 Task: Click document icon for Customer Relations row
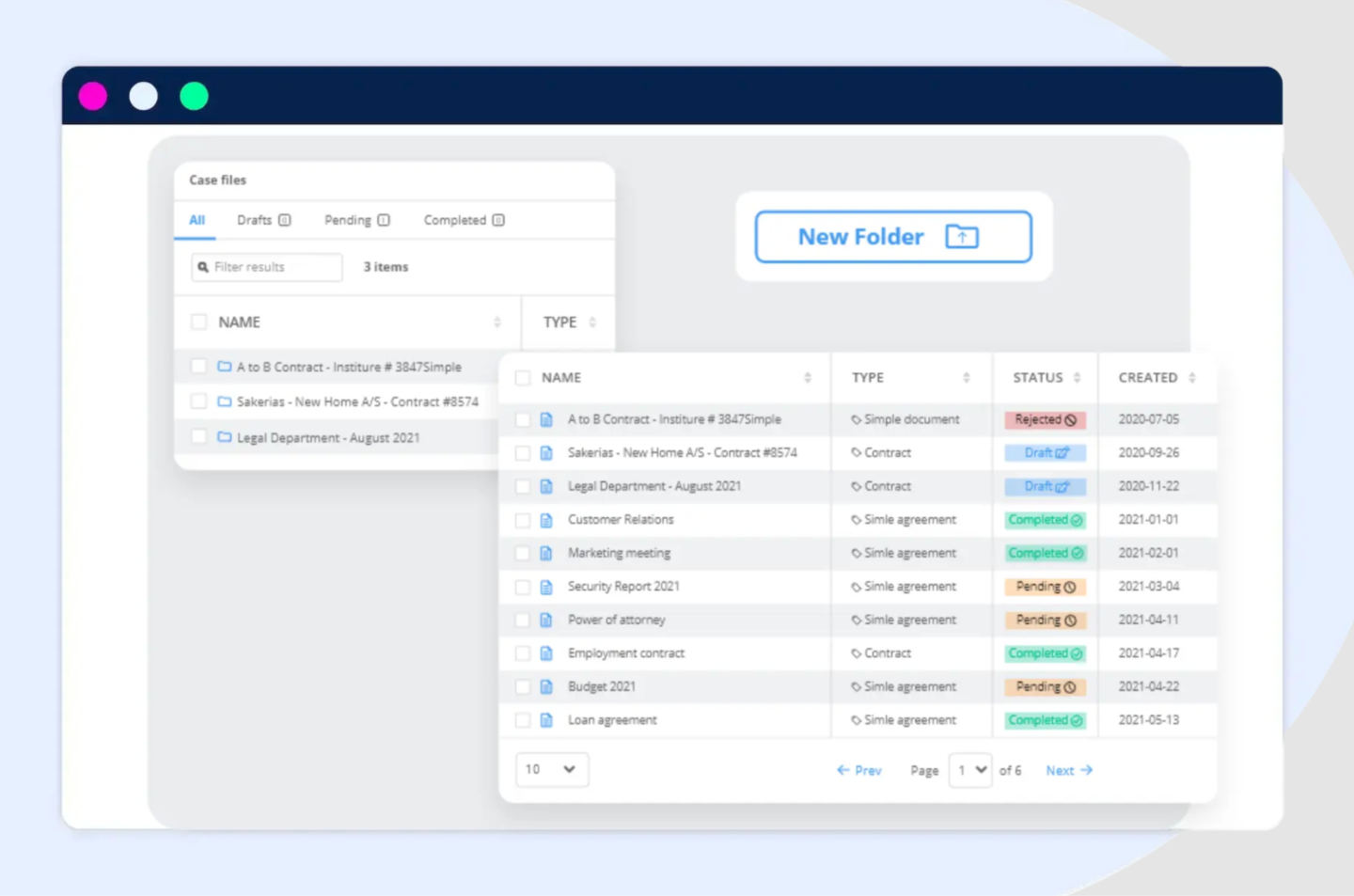click(x=546, y=520)
